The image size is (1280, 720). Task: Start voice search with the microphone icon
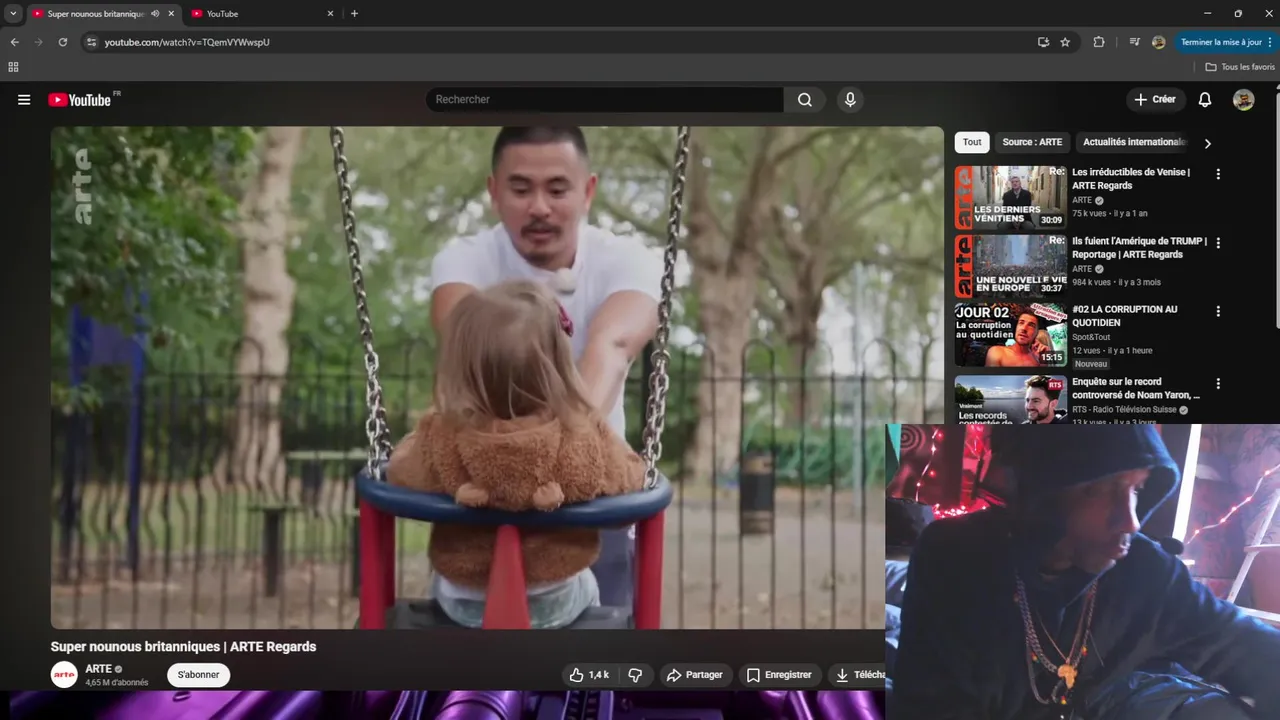click(x=850, y=100)
